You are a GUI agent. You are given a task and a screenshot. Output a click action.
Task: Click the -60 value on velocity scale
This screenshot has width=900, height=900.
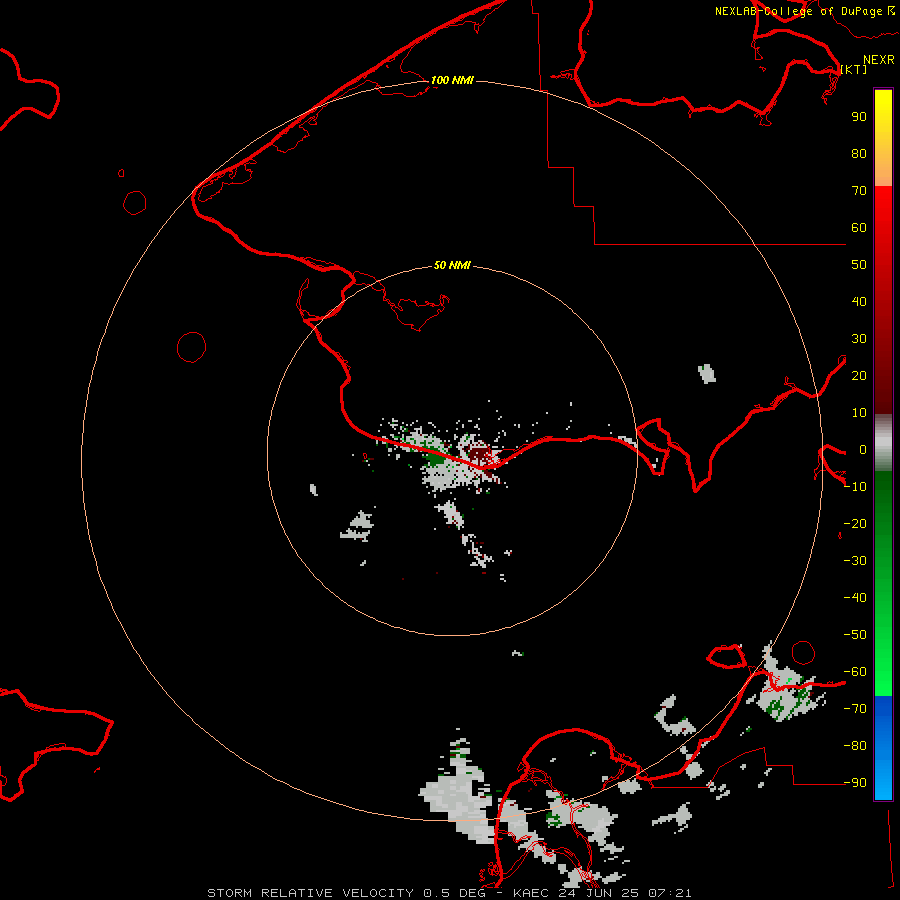click(x=855, y=672)
